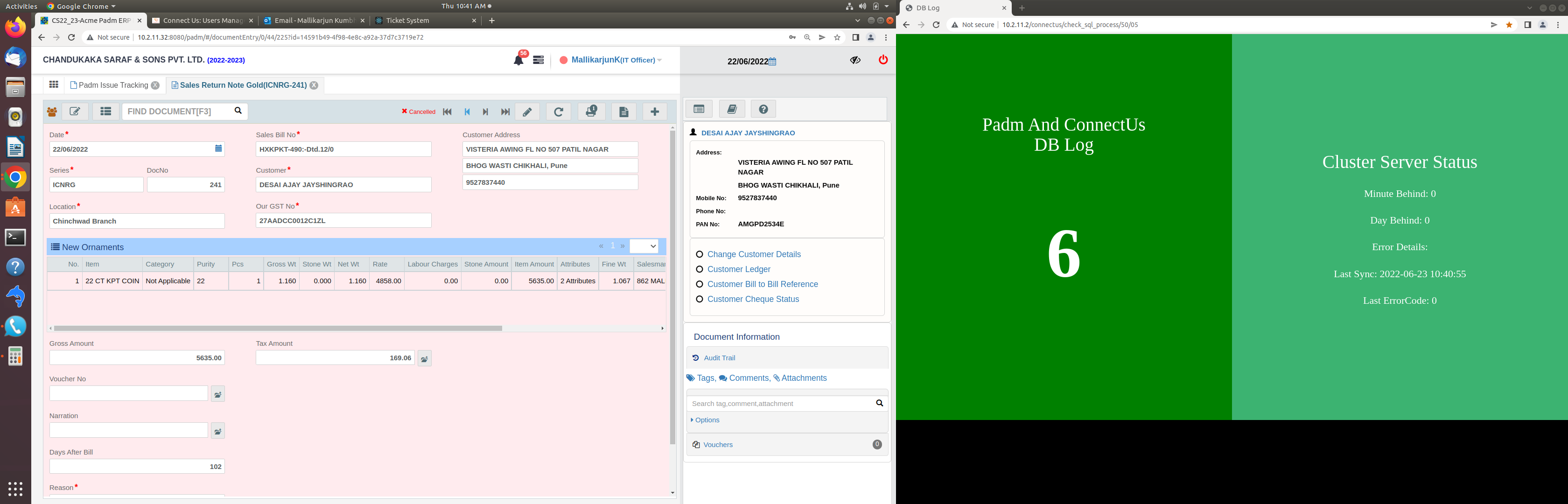The image size is (1568, 504).
Task: Select Customer Cheque Status radio option
Action: (x=700, y=299)
